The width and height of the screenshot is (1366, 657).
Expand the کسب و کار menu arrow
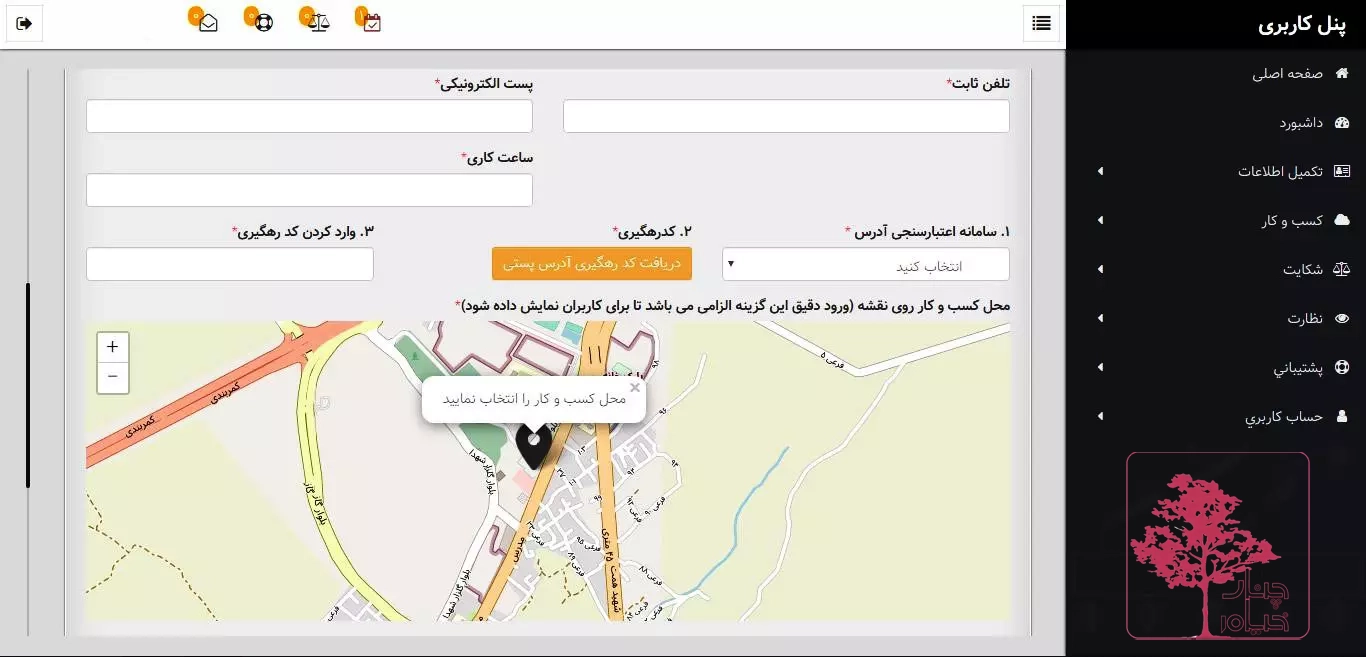1100,220
